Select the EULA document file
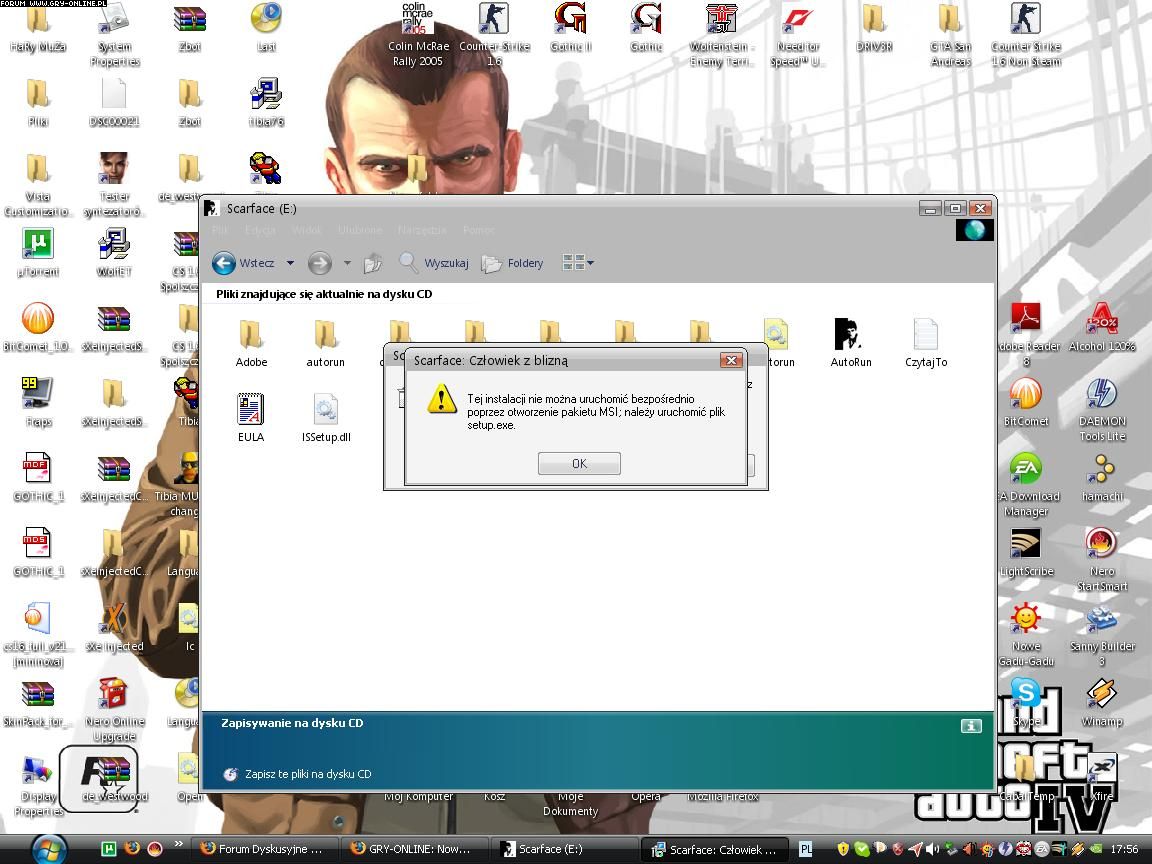Image resolution: width=1152 pixels, height=864 pixels. point(251,416)
